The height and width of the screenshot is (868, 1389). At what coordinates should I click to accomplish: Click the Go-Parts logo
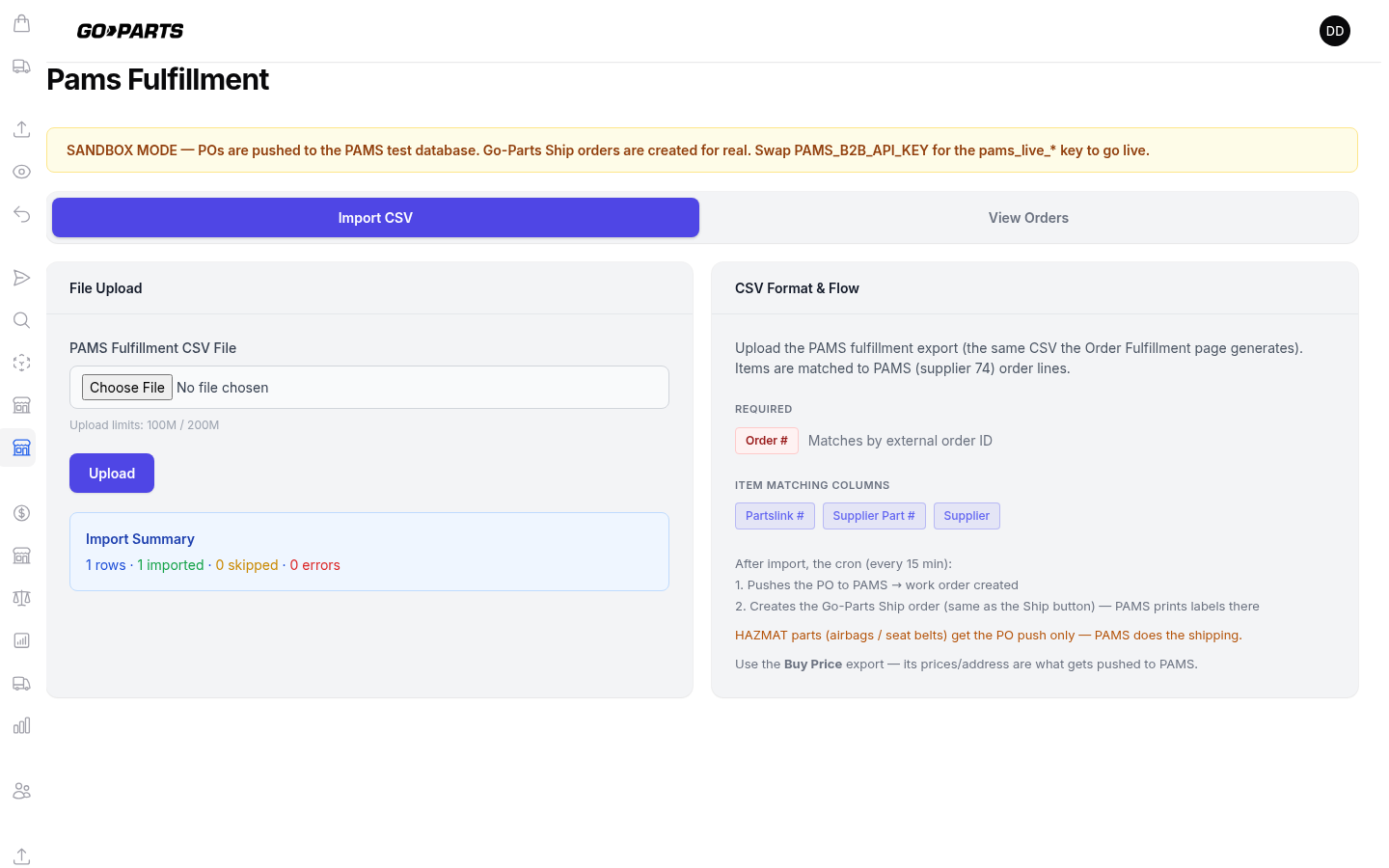click(x=130, y=31)
